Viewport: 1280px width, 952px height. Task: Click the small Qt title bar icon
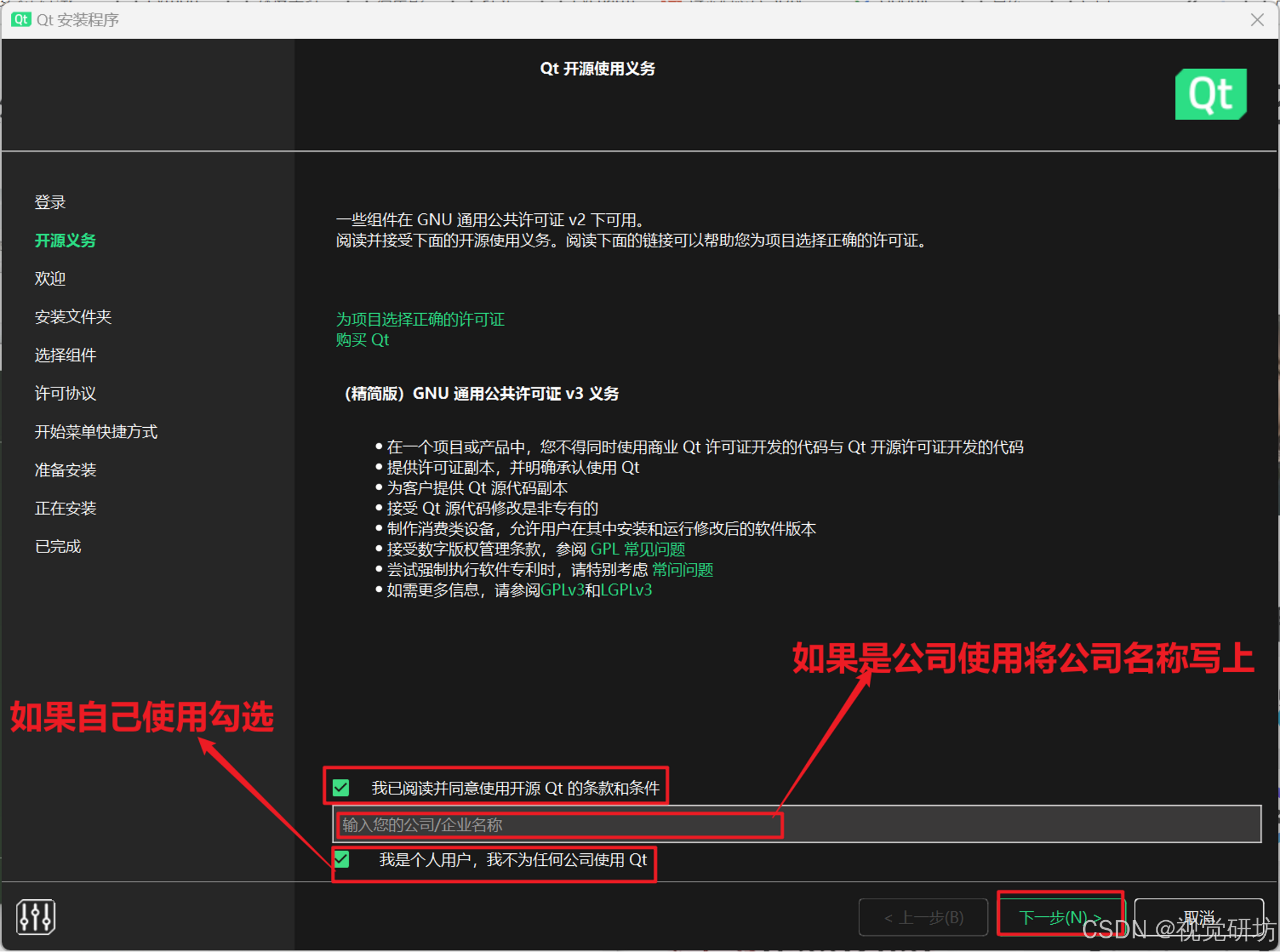tap(21, 20)
